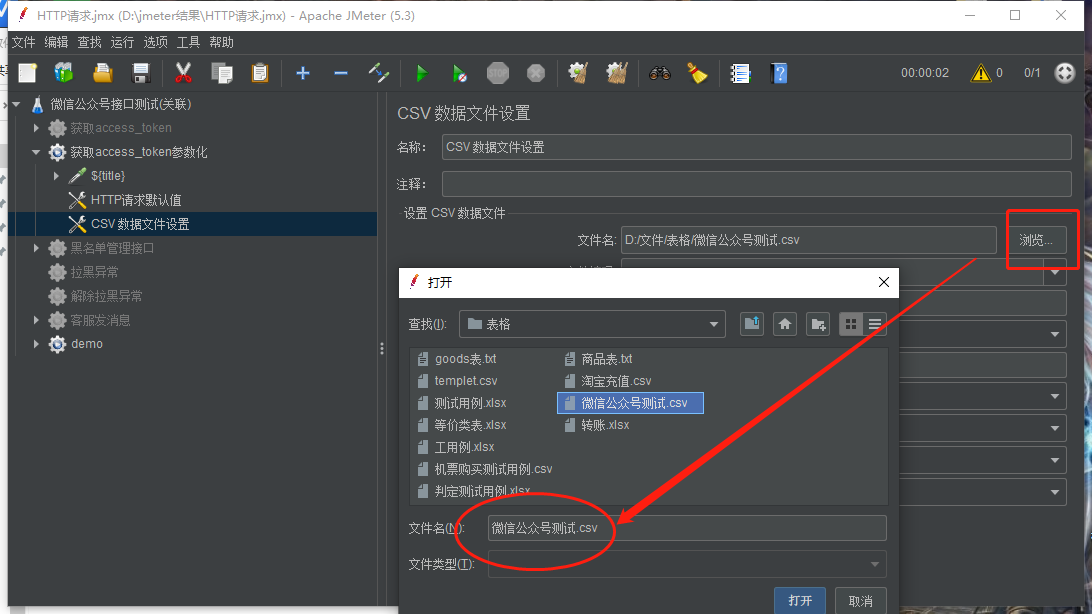Expand the demo thread group
Image resolution: width=1092 pixels, height=614 pixels.
click(36, 344)
